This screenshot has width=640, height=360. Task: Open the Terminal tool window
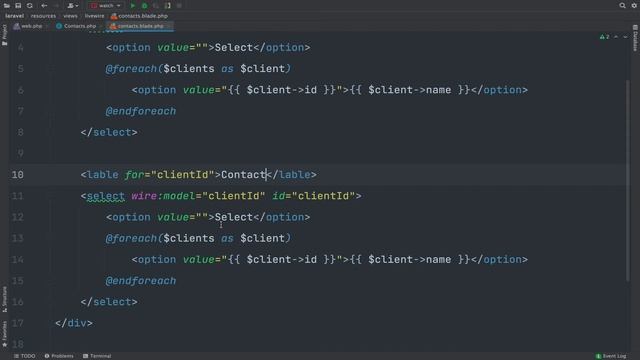(97, 356)
